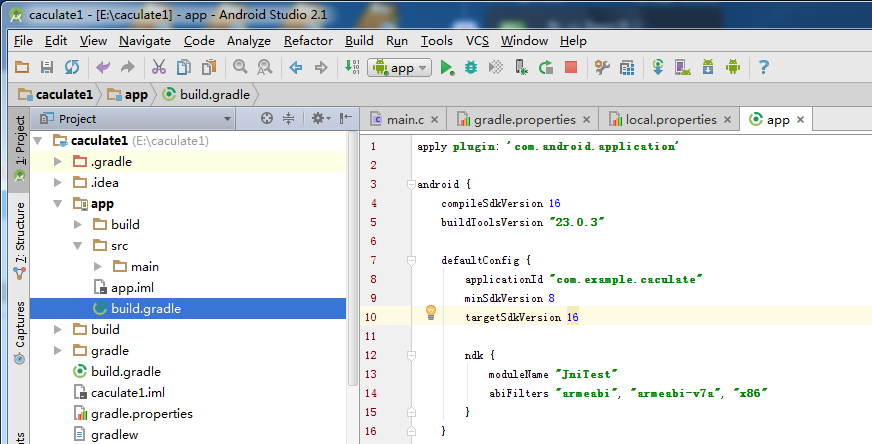Click the Replace search icon
The height and width of the screenshot is (444, 872).
[x=265, y=67]
